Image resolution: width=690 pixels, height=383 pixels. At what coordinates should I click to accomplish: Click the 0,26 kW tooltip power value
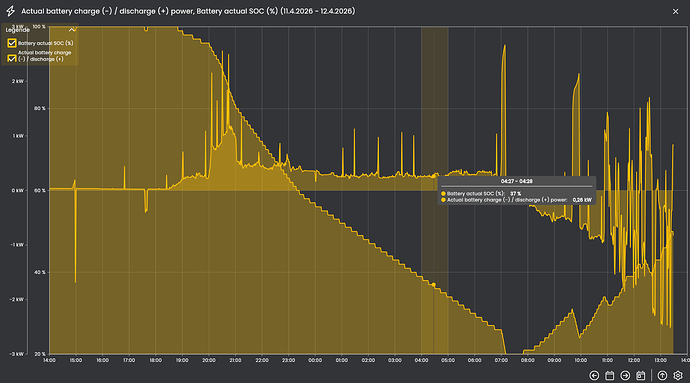coord(582,200)
